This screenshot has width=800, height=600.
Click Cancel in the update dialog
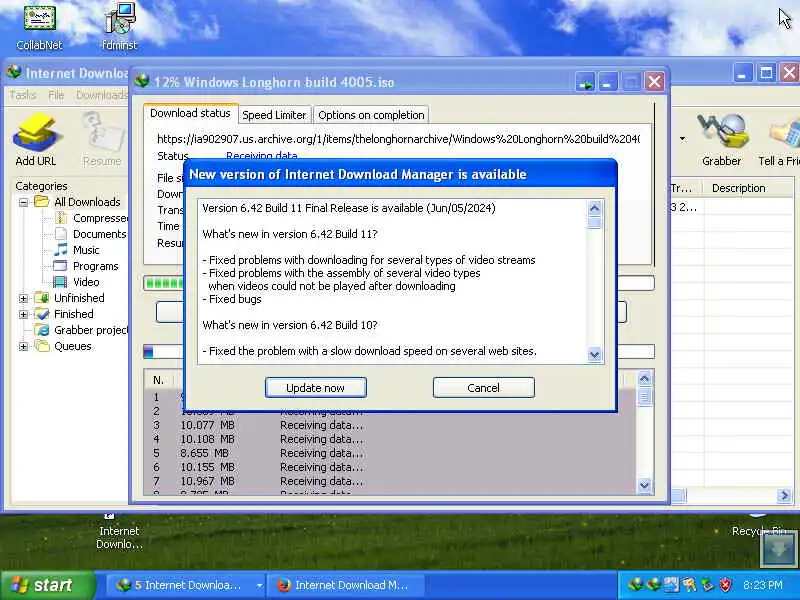coord(484,388)
